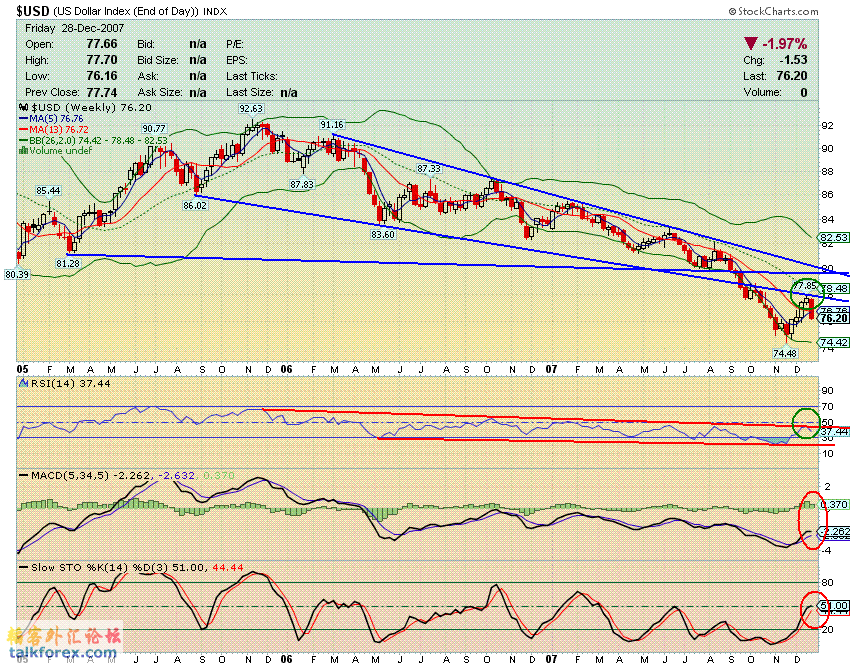Open the StockCharts.com link at top right
Viewport: 850px width, 668px height.
pos(773,11)
